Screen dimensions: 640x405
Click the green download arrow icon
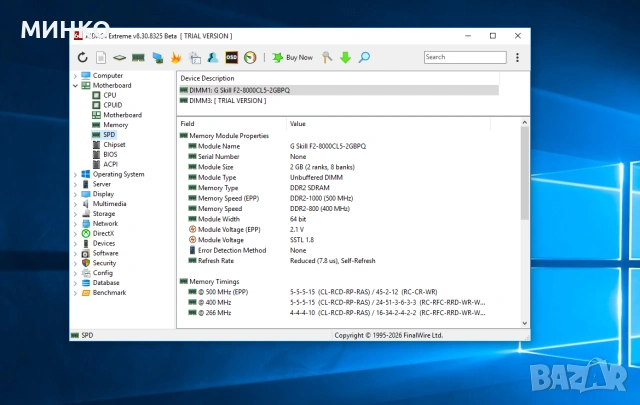tap(345, 58)
